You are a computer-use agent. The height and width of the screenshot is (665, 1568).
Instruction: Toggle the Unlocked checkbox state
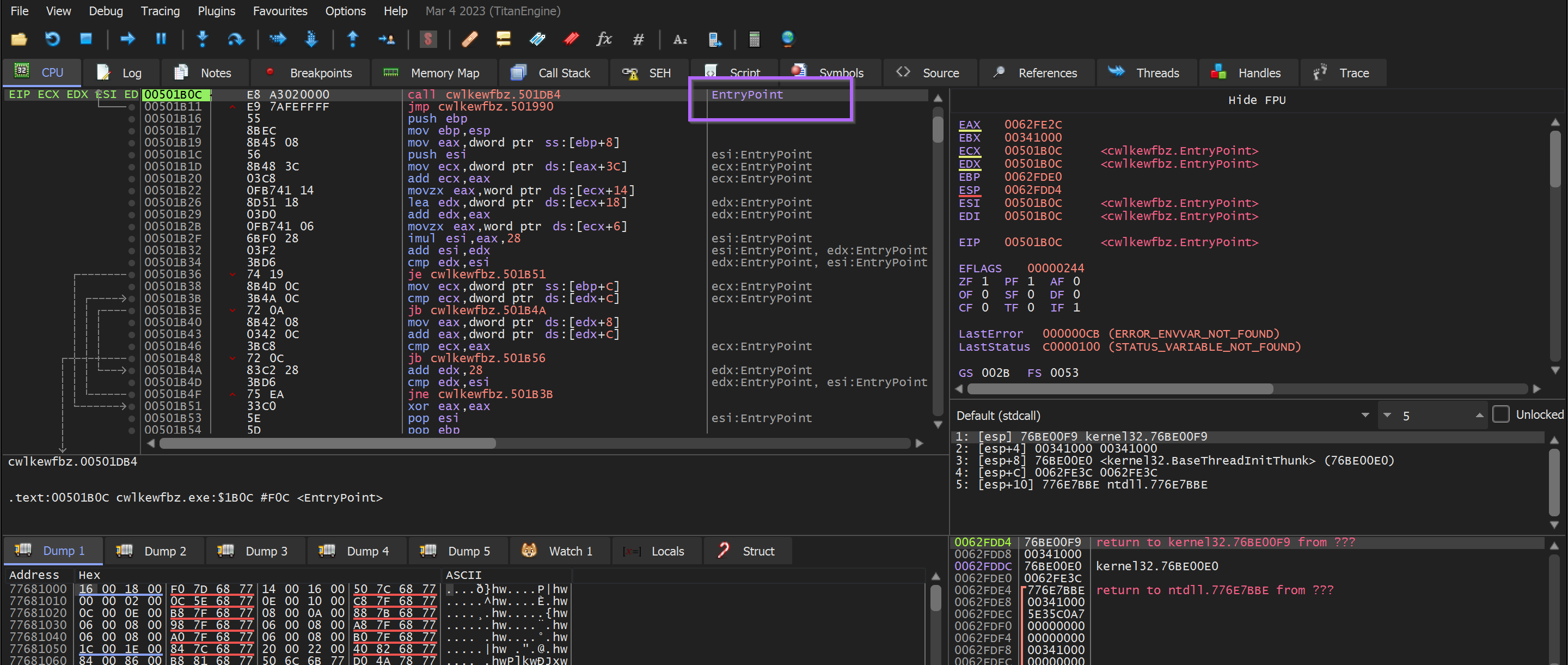[1497, 414]
